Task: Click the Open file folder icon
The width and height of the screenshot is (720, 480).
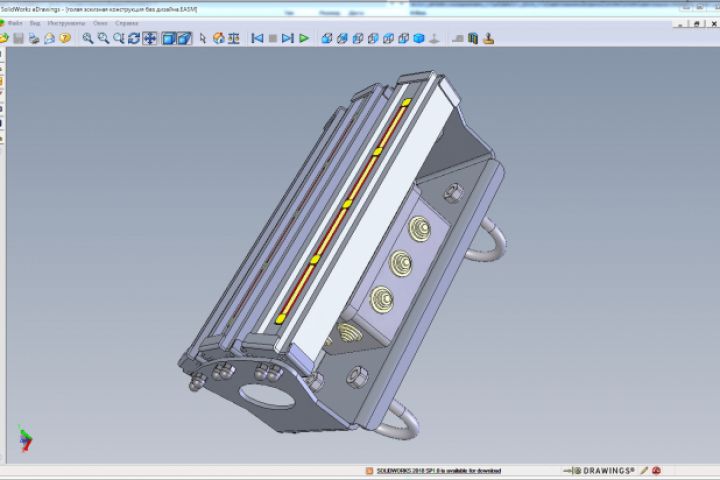Action: (4, 39)
